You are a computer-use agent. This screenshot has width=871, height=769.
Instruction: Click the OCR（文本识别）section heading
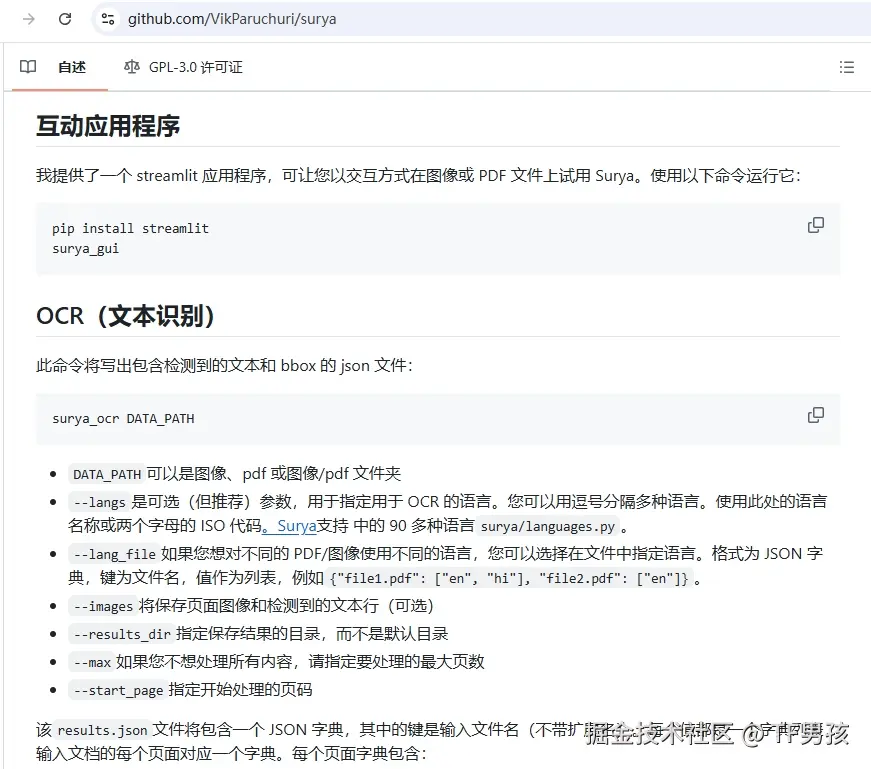pyautogui.click(x=126, y=315)
